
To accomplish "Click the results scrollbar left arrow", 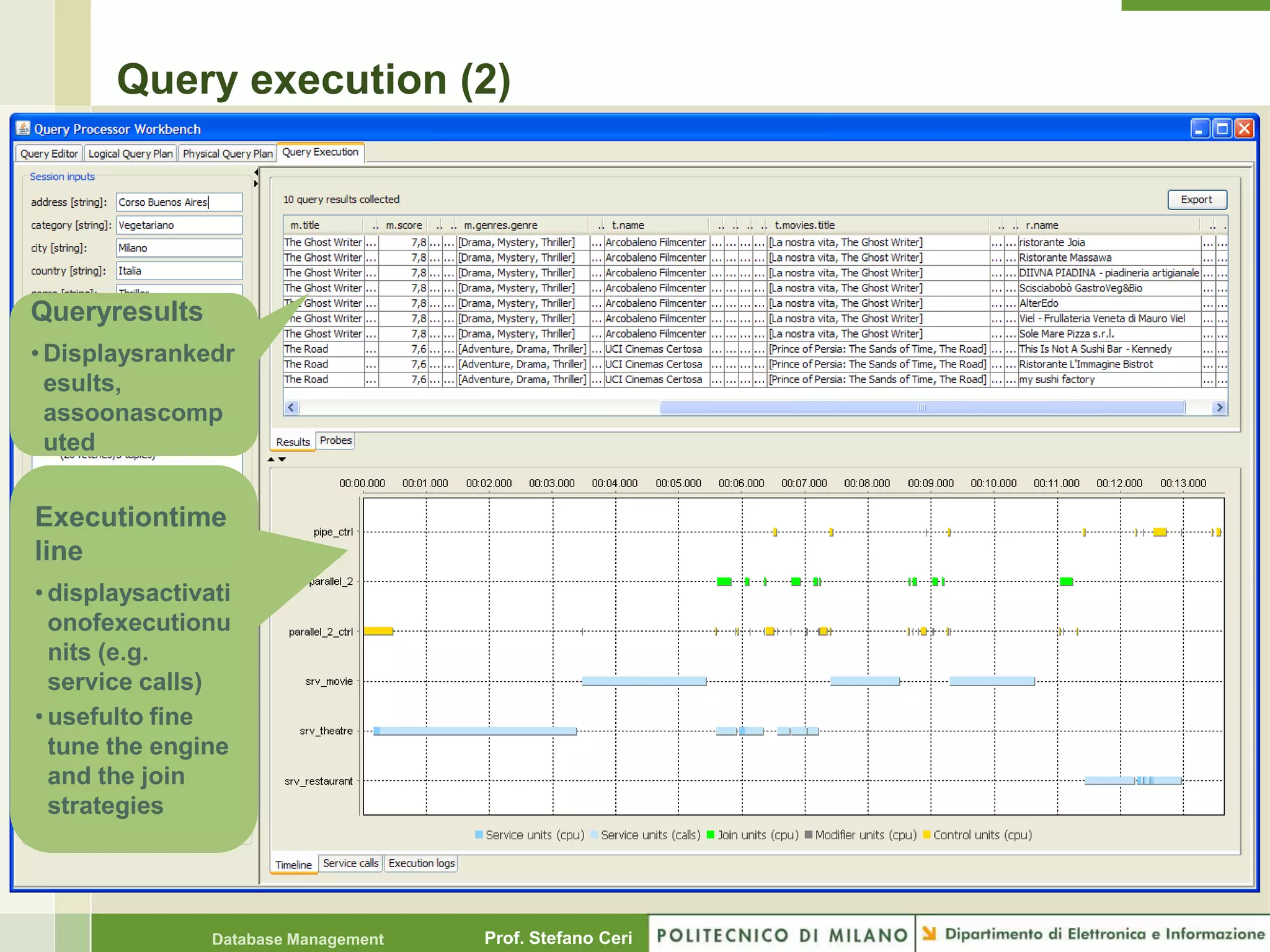I will pyautogui.click(x=291, y=407).
